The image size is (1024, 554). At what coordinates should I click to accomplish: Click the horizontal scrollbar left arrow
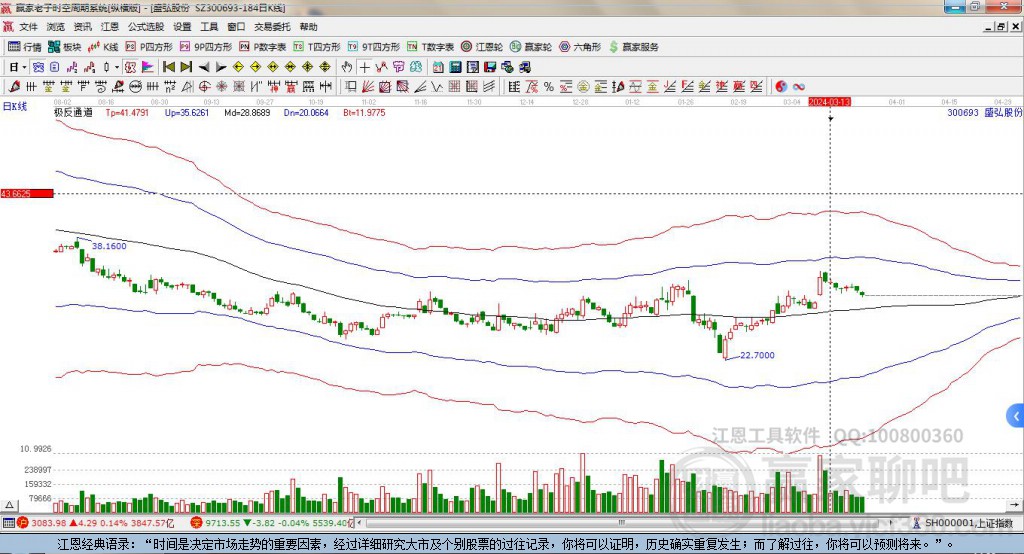pos(360,523)
